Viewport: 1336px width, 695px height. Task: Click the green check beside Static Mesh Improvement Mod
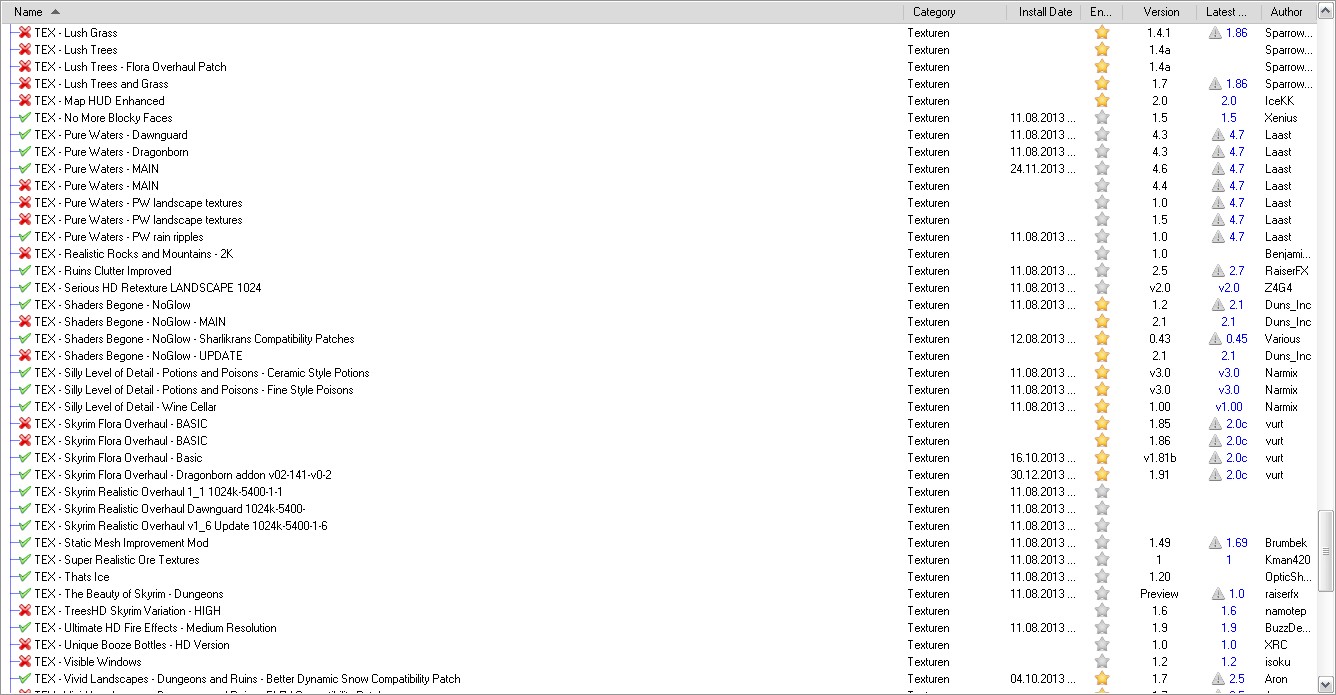[25, 543]
